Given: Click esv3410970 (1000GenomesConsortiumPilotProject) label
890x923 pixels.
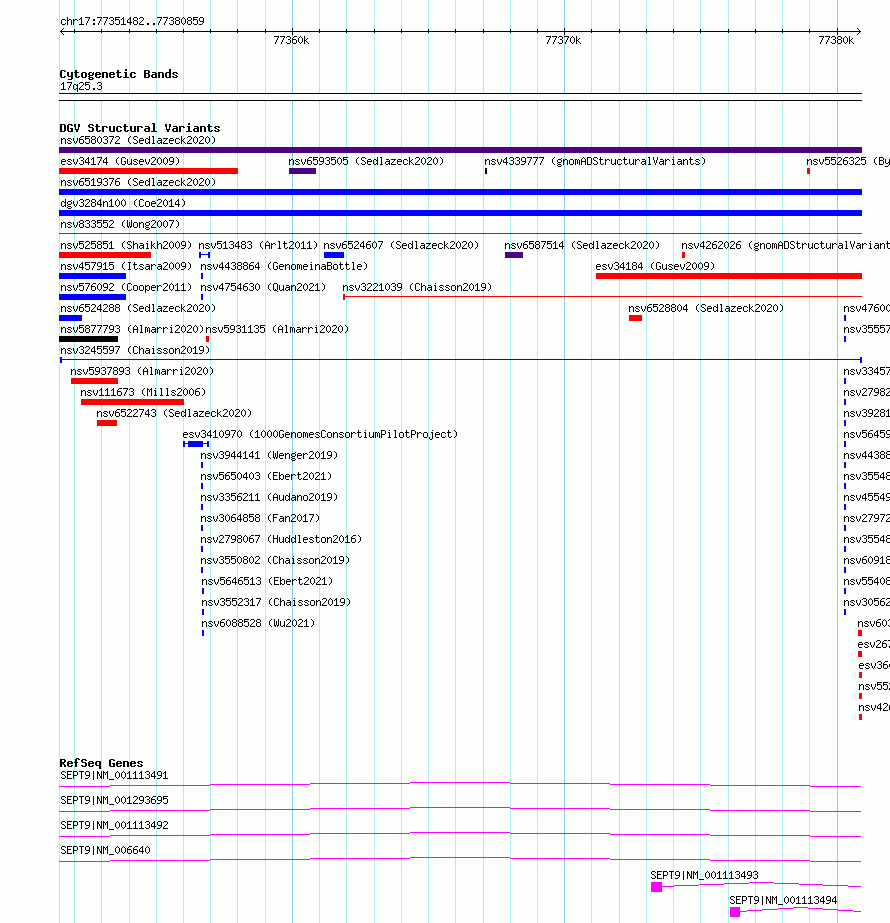Looking at the screenshot, I should pyautogui.click(x=320, y=434).
